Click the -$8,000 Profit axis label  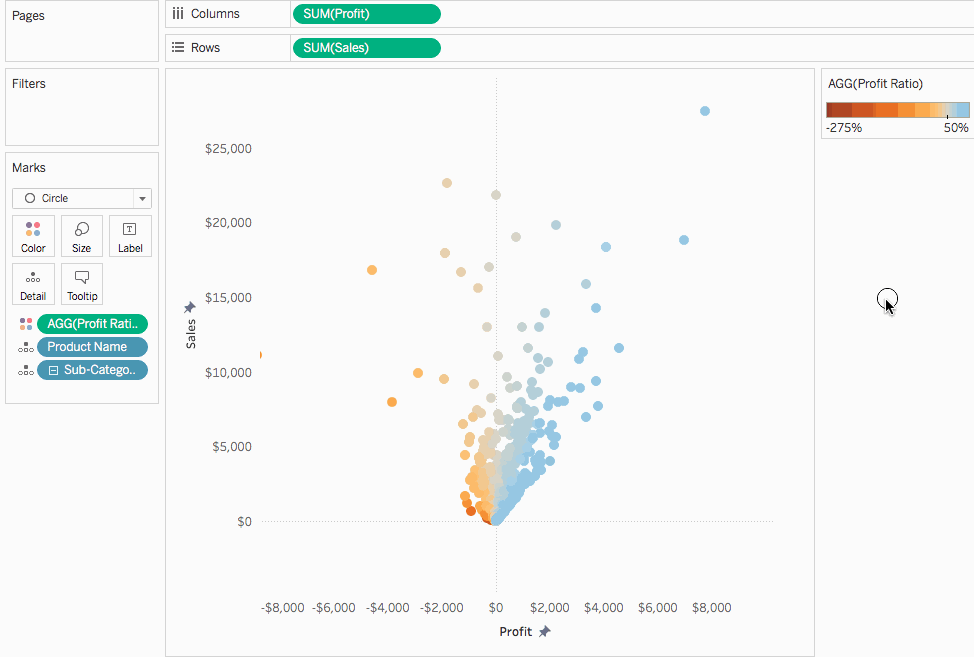[283, 607]
